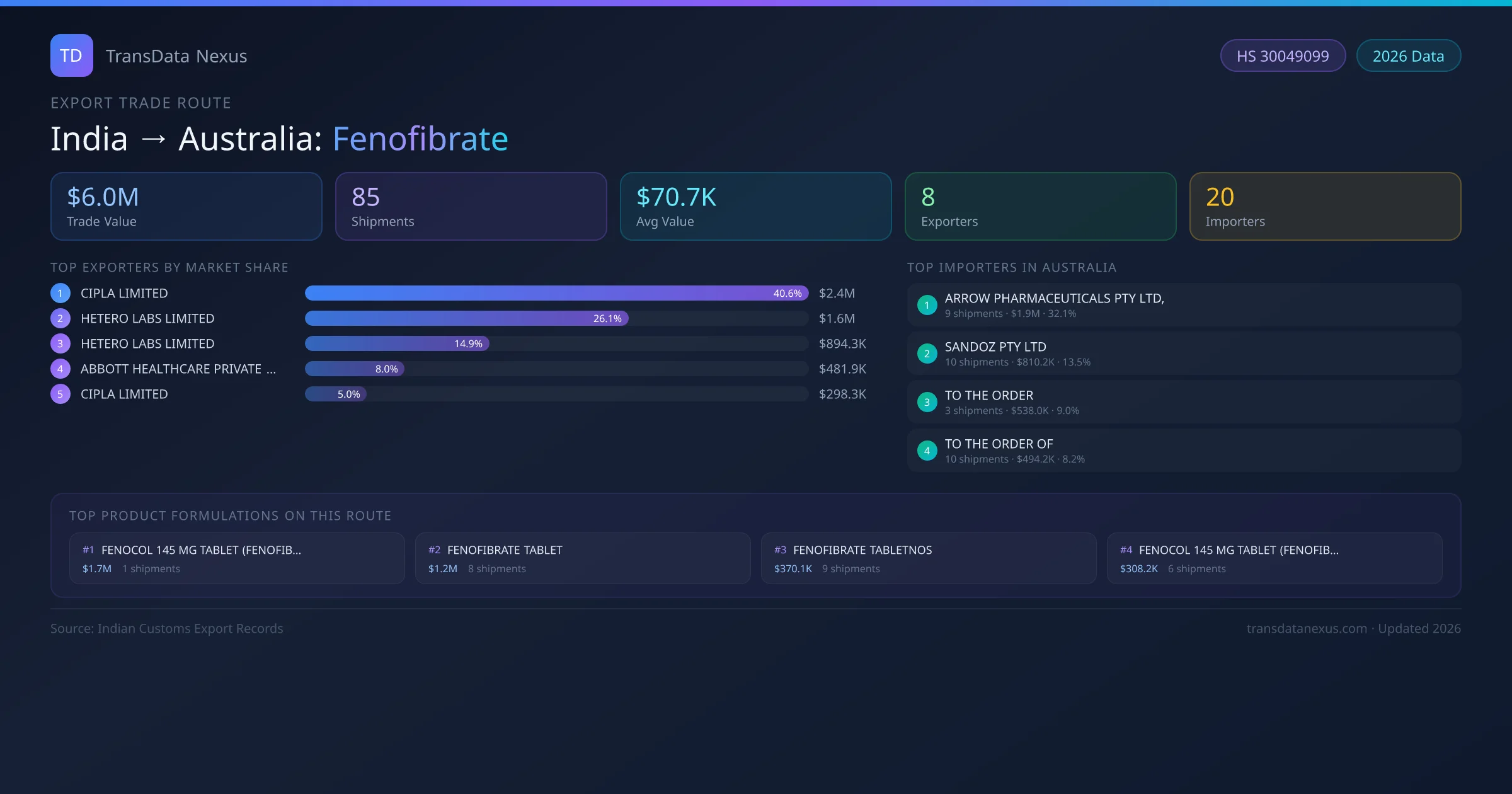Select the 20 Importers stat card

[x=1325, y=207]
